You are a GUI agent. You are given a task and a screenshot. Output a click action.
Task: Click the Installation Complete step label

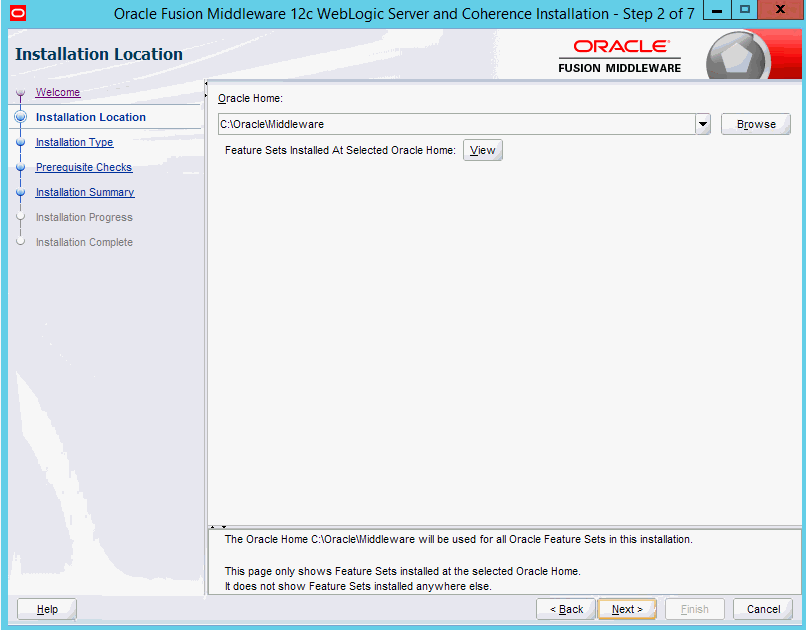click(x=84, y=242)
